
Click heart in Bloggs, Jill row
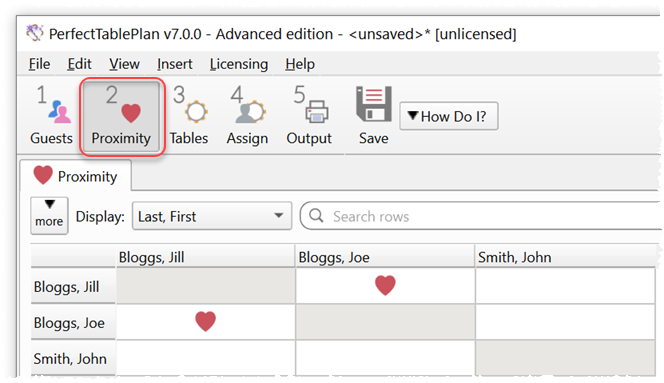385,285
